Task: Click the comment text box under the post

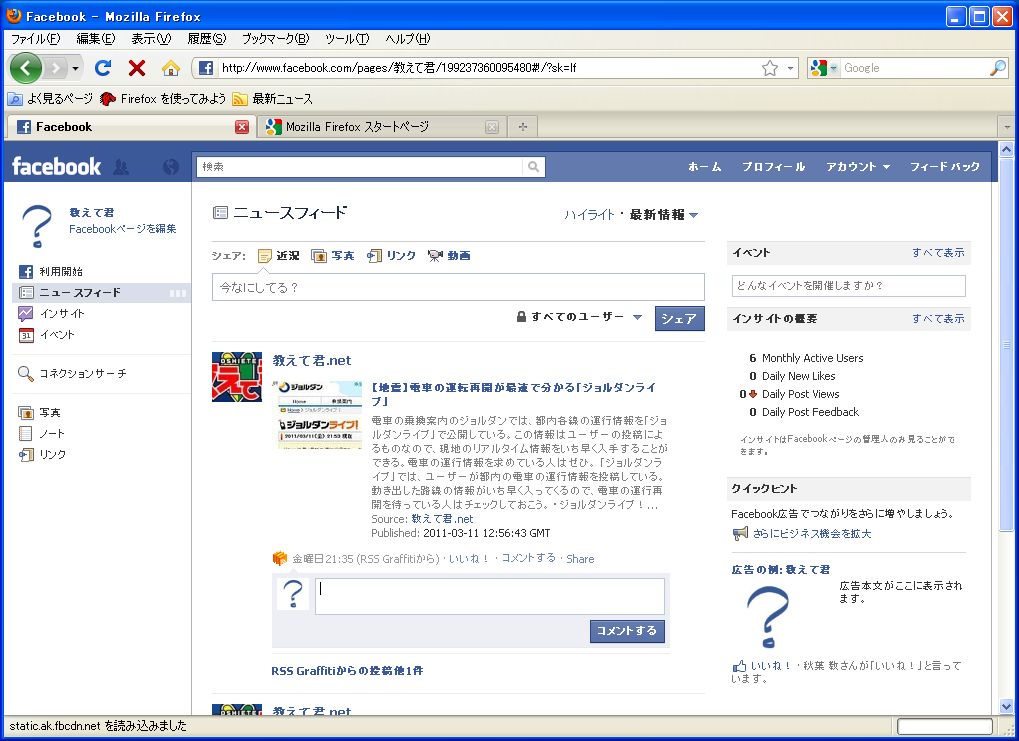Action: point(490,596)
